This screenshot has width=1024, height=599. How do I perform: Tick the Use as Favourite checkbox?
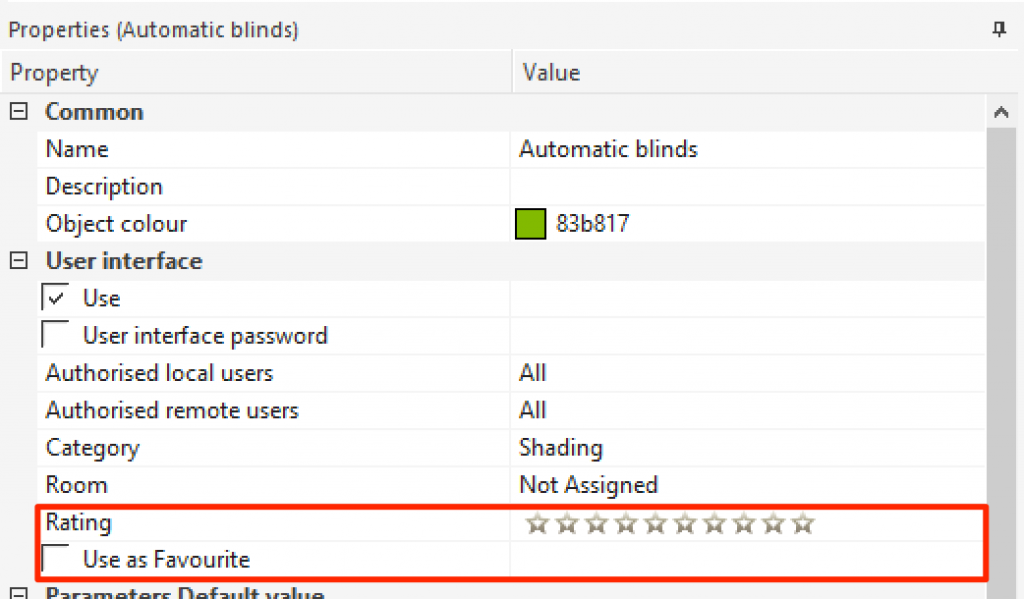point(56,559)
